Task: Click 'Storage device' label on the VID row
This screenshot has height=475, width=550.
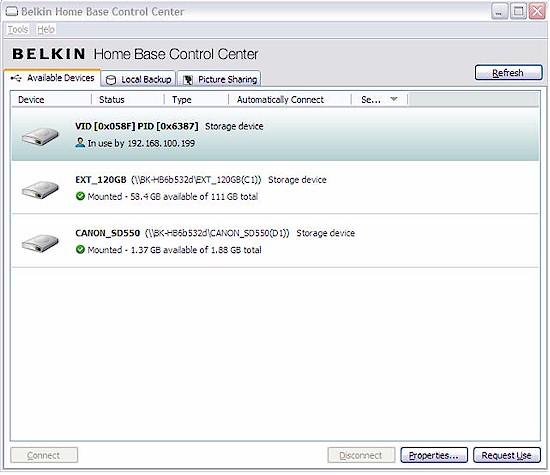Action: coord(234,126)
